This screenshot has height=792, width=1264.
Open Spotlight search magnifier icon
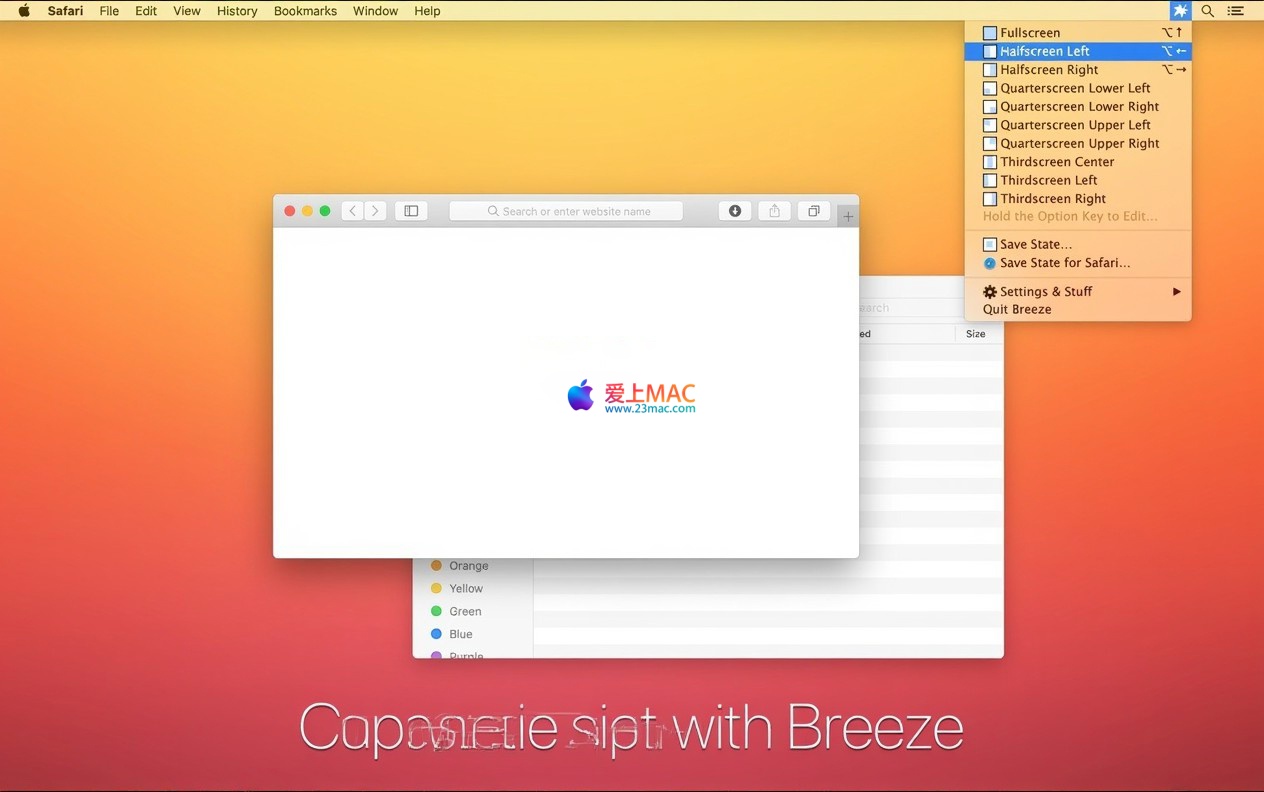point(1208,11)
